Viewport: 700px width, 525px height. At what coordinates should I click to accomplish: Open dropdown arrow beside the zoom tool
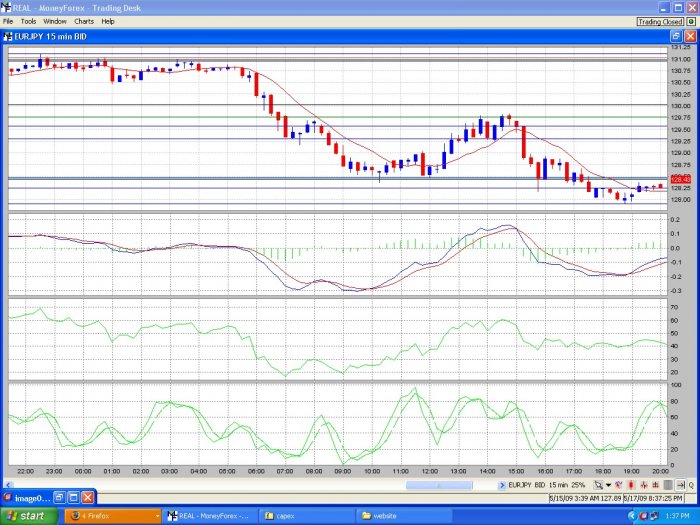608,485
